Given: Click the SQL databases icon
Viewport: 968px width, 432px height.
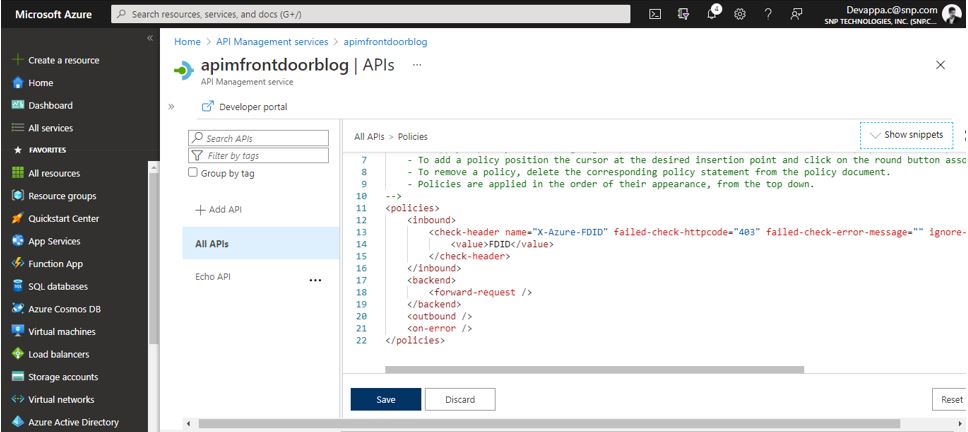Looking at the screenshot, I should 18,286.
